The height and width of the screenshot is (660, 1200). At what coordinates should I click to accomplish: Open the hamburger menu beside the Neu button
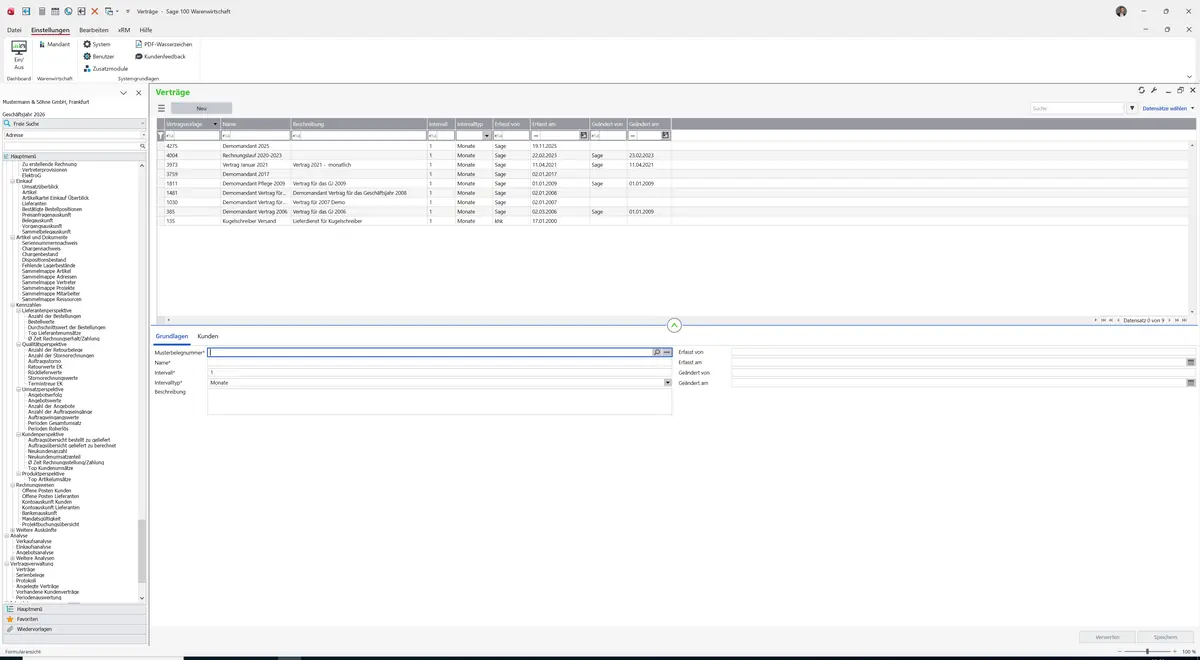(161, 108)
